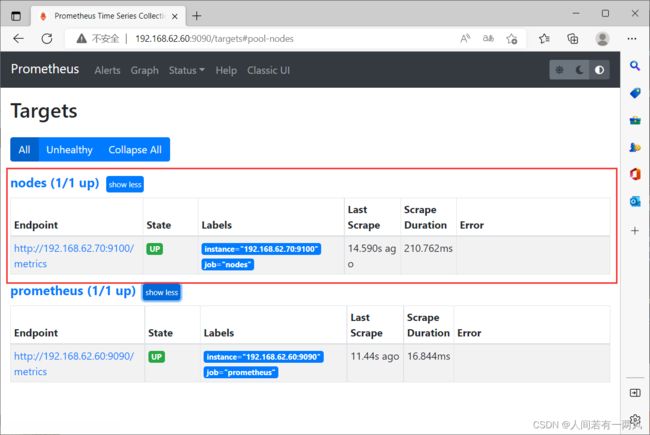
Task: Open sidebar shopping tag icon
Action: click(635, 93)
